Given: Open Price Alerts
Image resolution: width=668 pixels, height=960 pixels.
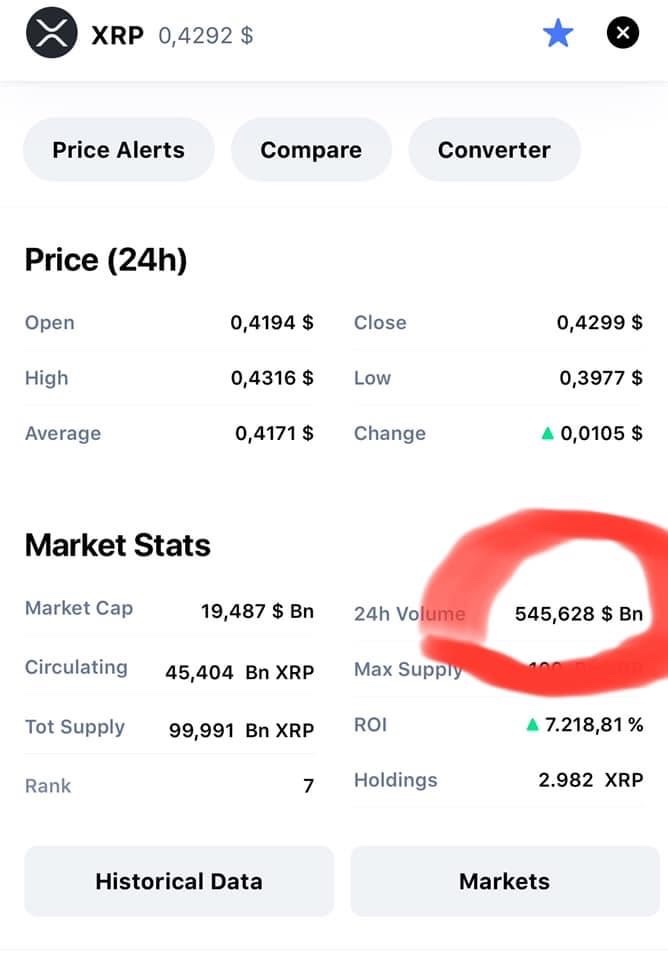Looking at the screenshot, I should point(119,149).
